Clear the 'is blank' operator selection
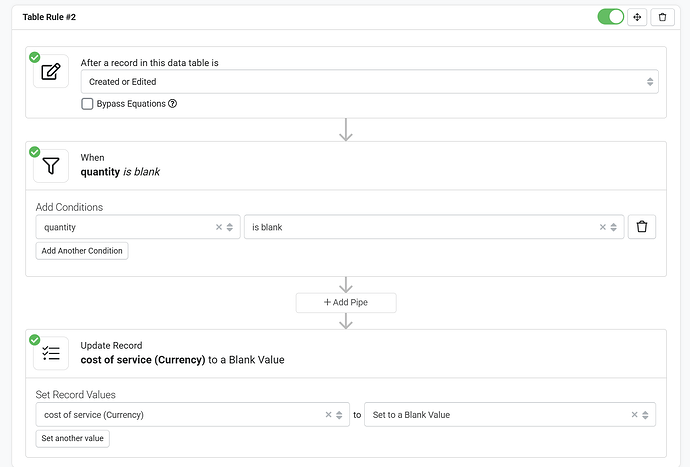 603,227
